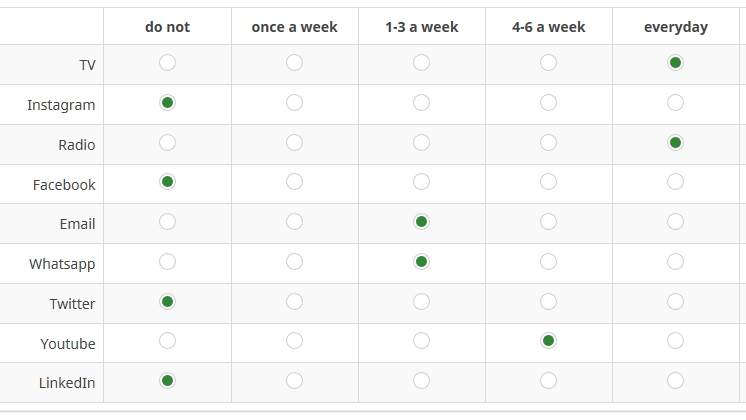
Task: Mark LinkedIn as '1-3 a week'
Action: pos(421,381)
